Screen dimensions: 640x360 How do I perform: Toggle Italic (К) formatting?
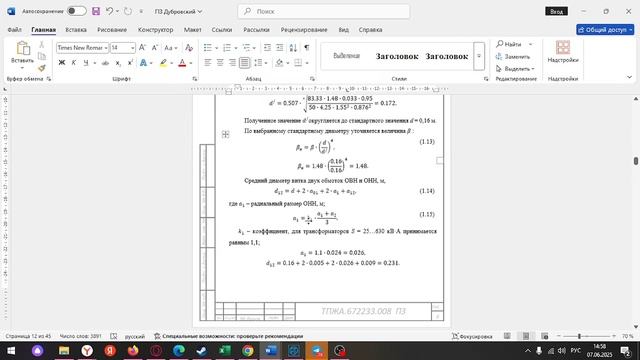pos(73,62)
